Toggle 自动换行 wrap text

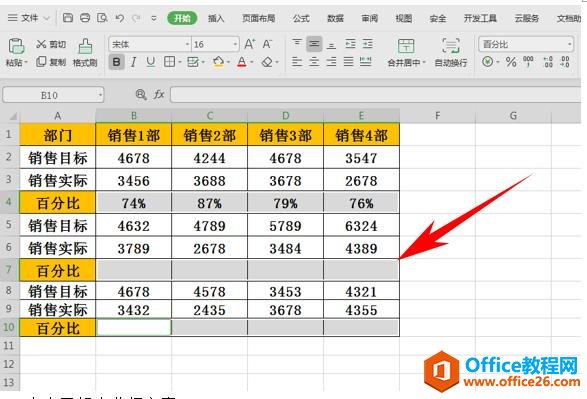(x=451, y=52)
